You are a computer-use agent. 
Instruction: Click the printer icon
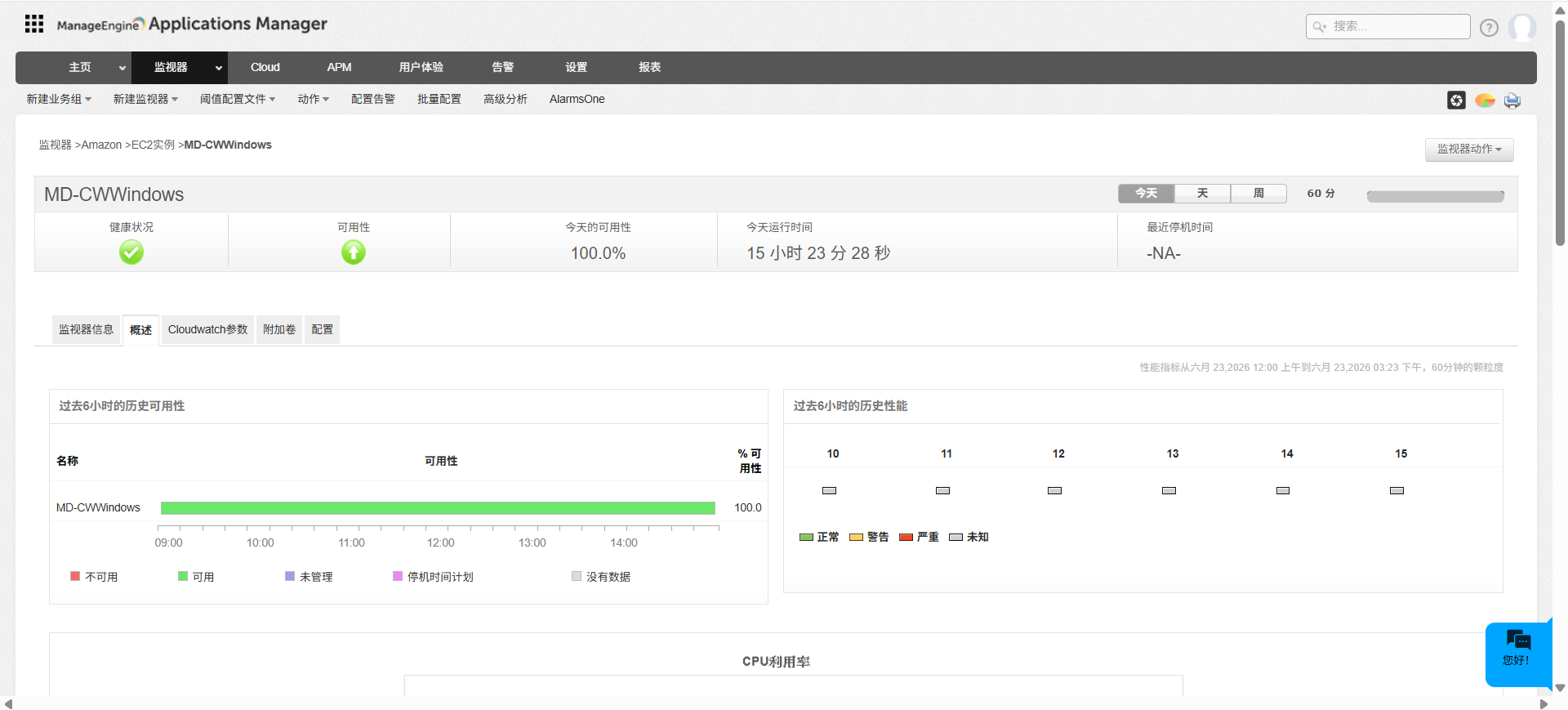click(x=1512, y=100)
